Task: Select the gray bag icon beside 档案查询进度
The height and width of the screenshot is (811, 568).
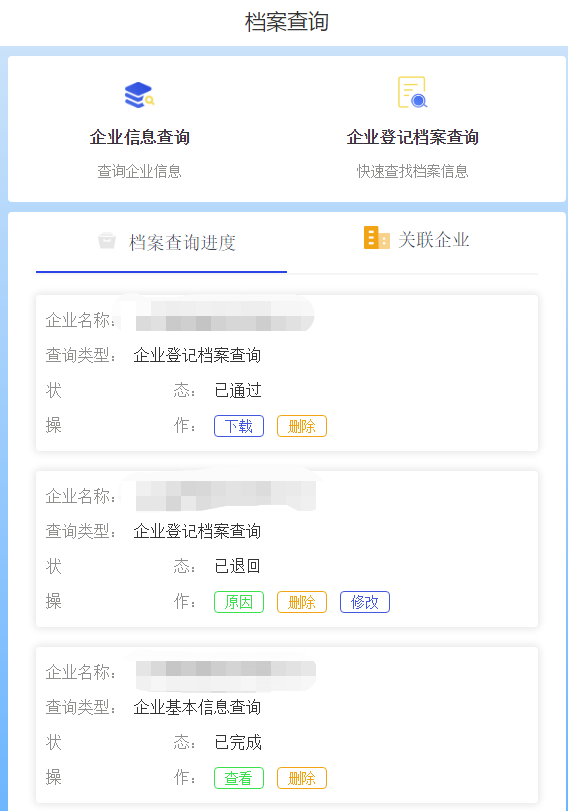Action: pyautogui.click(x=107, y=241)
